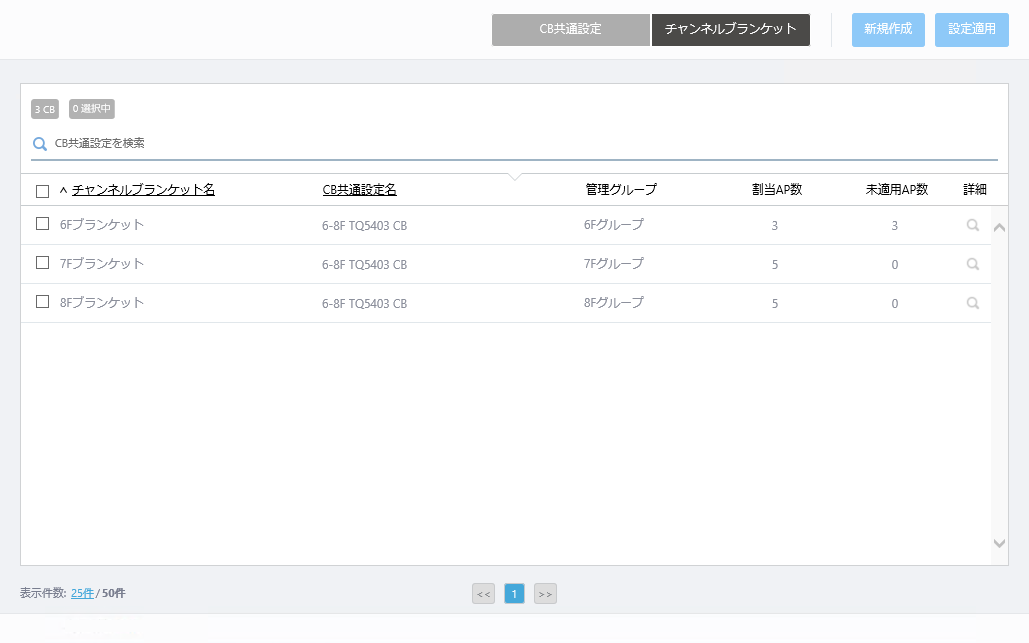Click the 管理グループ column header

tap(621, 190)
